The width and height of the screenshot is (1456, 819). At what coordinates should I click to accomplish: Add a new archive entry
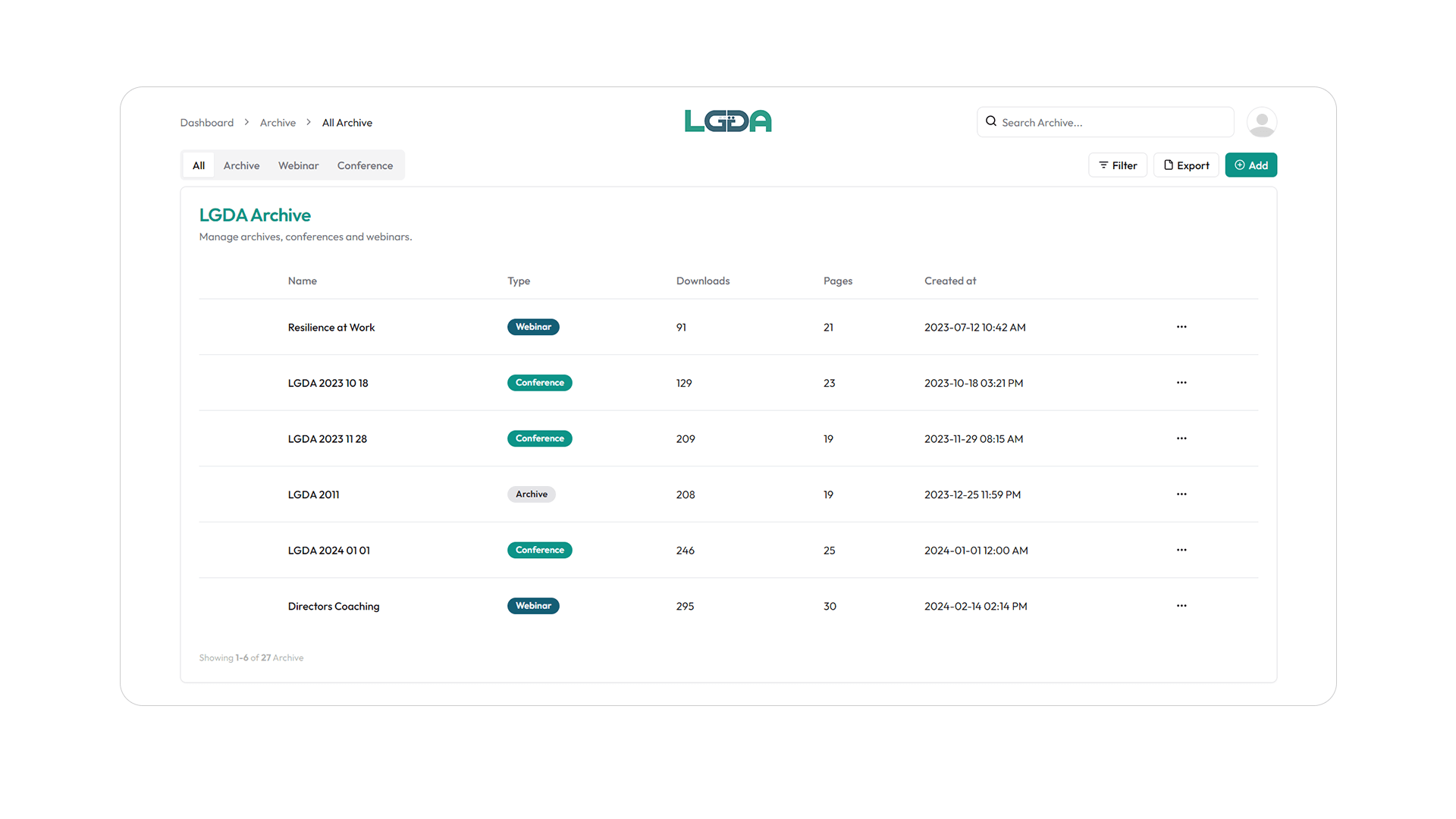pos(1251,165)
